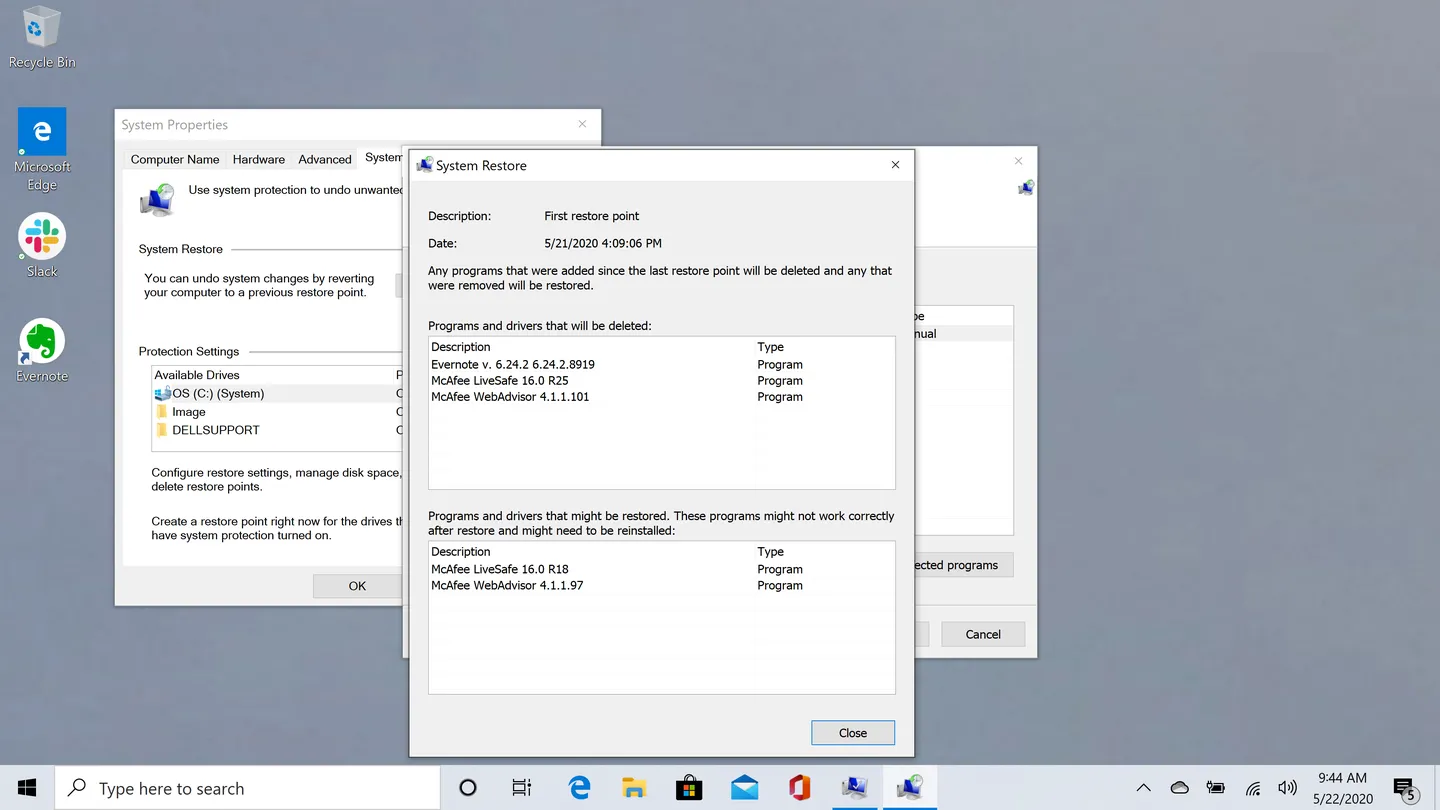
Task: Click the System Restore title bar icon
Action: click(x=425, y=165)
